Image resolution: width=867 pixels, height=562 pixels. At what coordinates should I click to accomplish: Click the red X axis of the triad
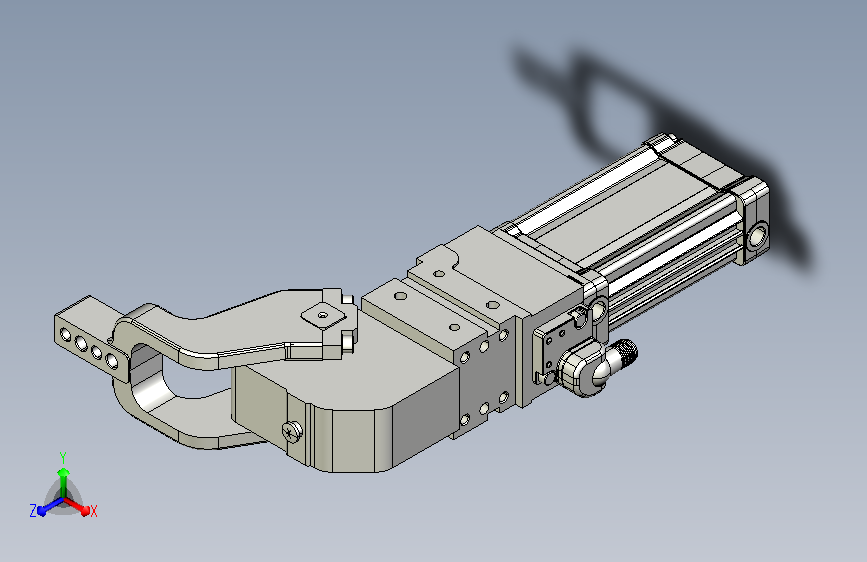[76, 506]
